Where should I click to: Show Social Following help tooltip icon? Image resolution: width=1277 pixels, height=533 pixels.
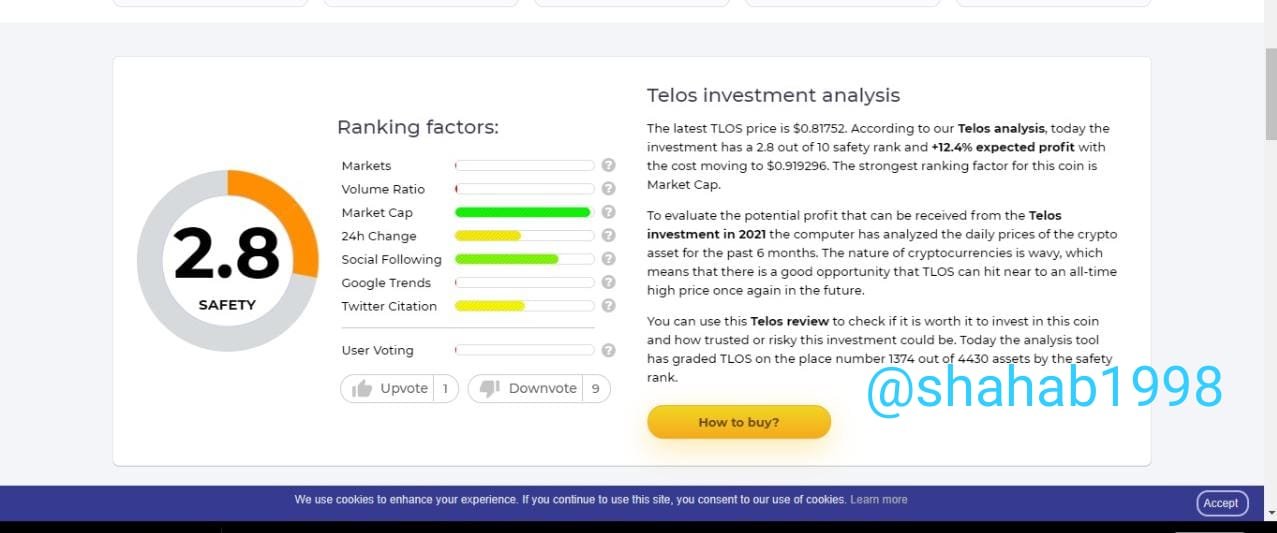click(x=608, y=259)
